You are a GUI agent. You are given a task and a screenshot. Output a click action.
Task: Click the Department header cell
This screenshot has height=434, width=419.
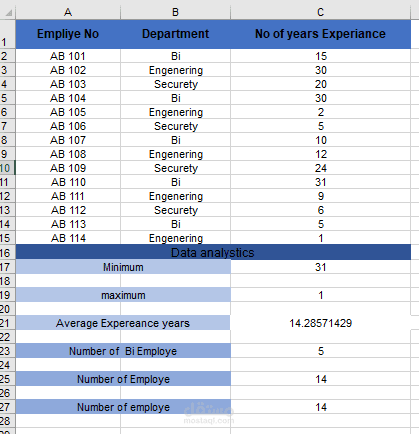pyautogui.click(x=175, y=34)
